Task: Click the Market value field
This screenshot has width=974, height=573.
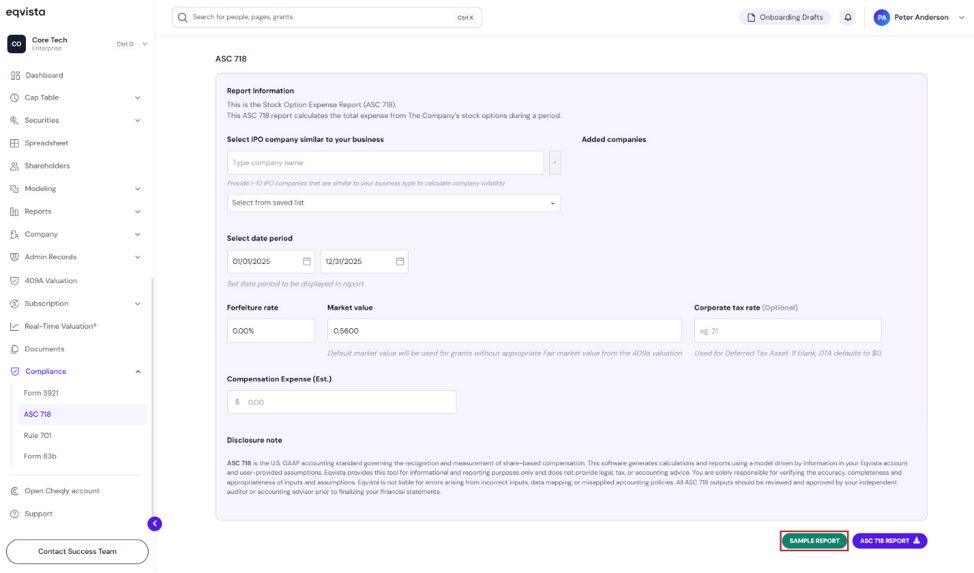Action: pos(504,331)
